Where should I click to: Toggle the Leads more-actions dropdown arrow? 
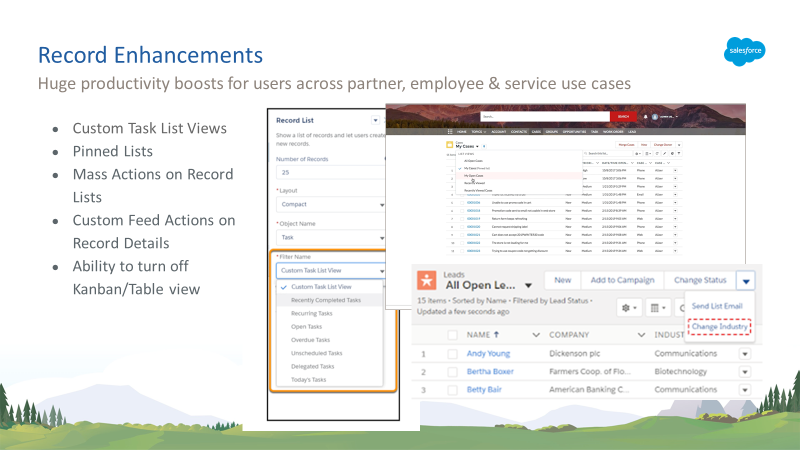tap(746, 281)
